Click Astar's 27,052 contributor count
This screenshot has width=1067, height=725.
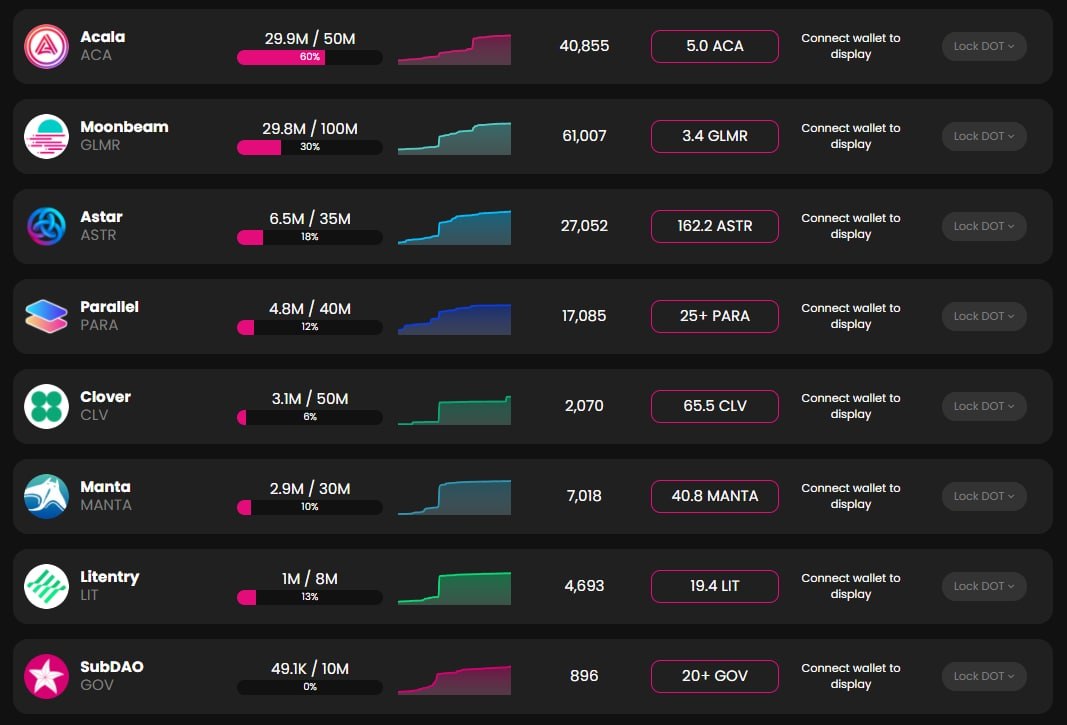(x=584, y=226)
